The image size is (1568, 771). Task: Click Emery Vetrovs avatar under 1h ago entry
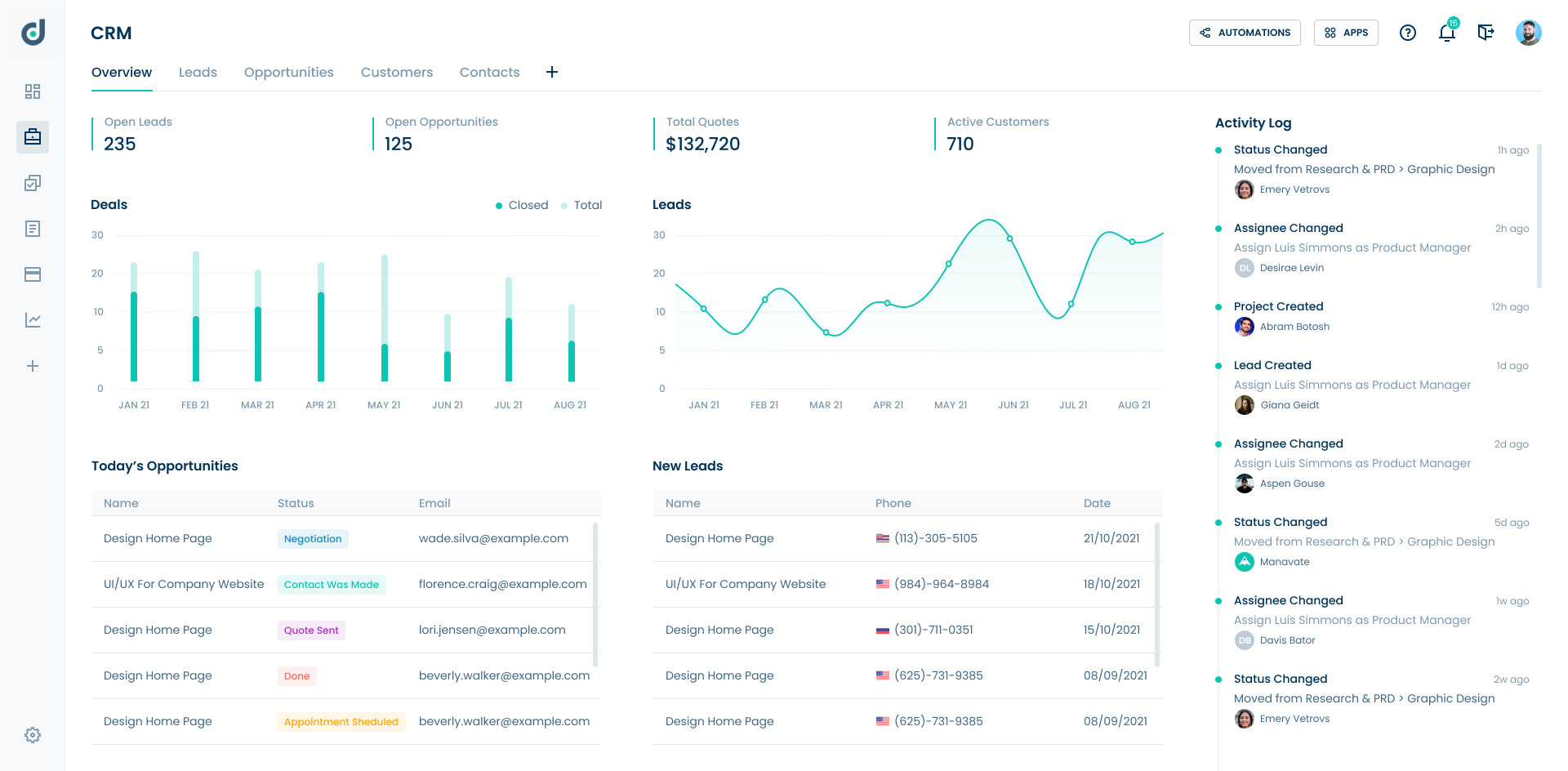[1245, 189]
